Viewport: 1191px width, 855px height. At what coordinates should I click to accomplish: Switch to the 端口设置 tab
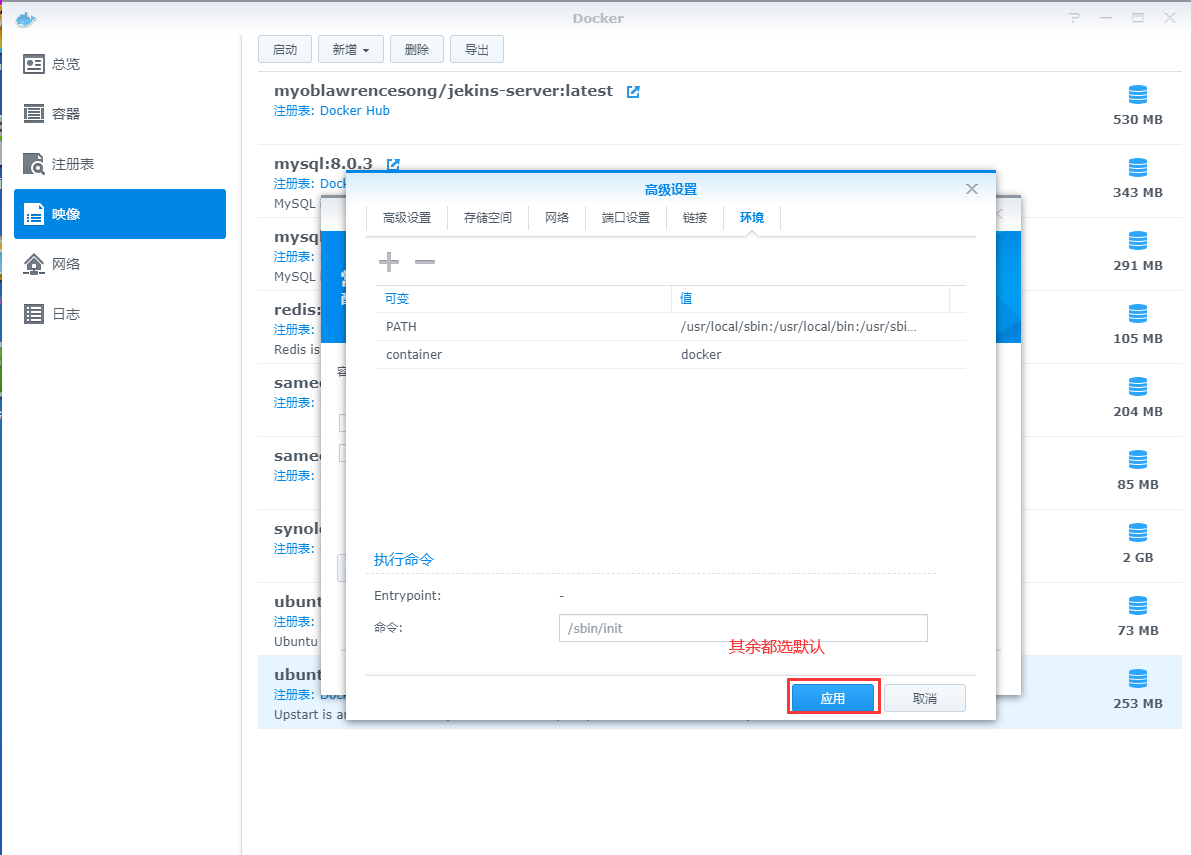pos(626,218)
